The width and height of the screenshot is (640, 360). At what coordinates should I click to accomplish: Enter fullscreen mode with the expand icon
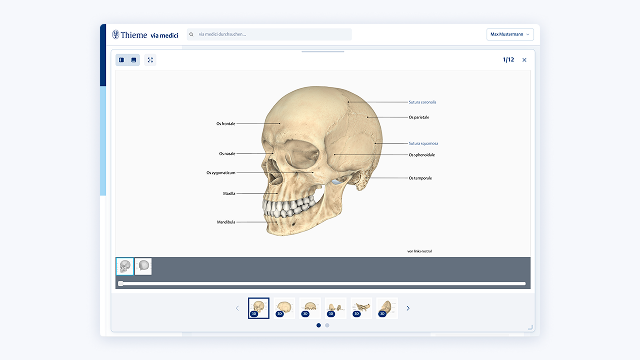tap(150, 60)
